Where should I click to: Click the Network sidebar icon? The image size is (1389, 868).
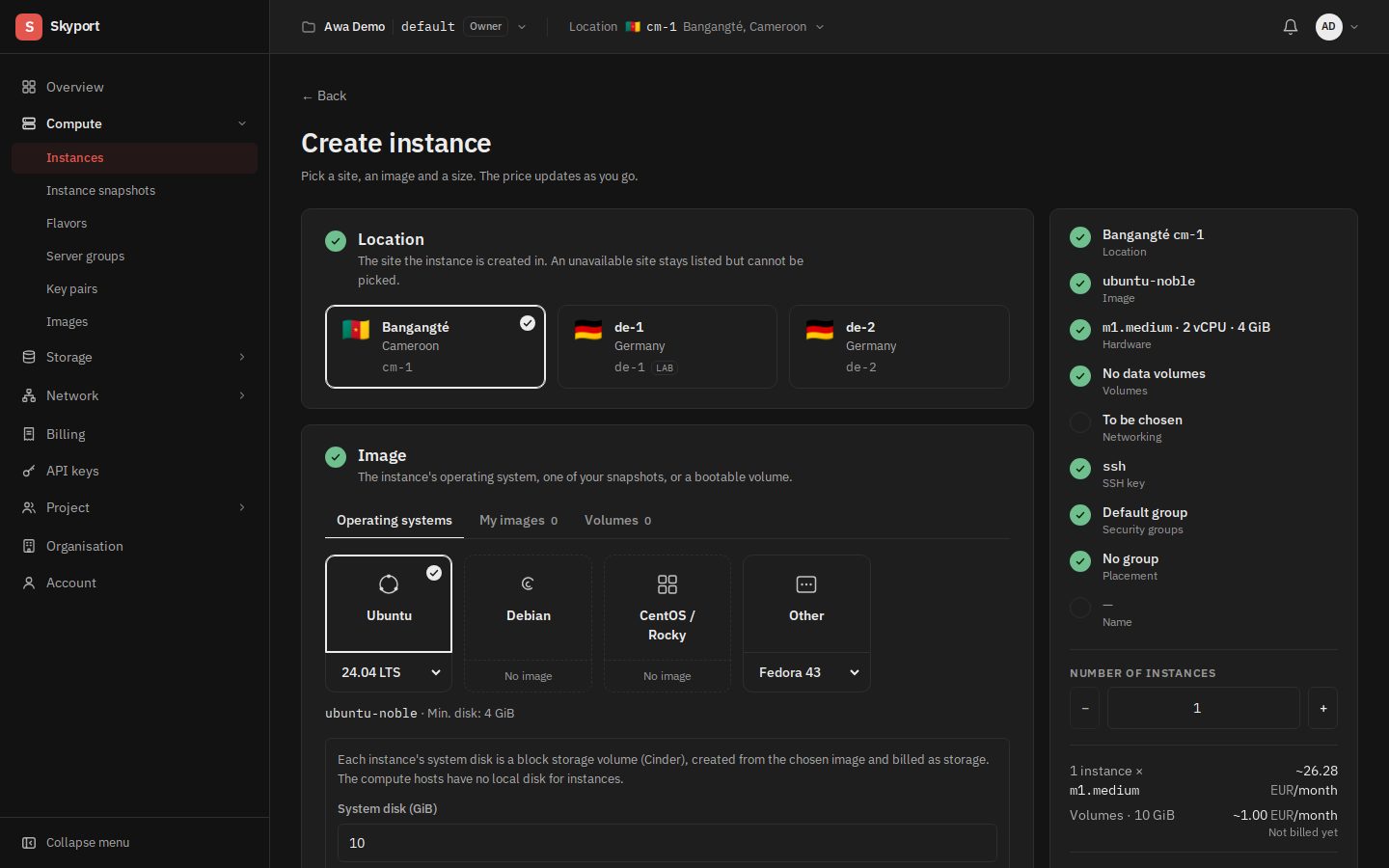pyautogui.click(x=29, y=395)
